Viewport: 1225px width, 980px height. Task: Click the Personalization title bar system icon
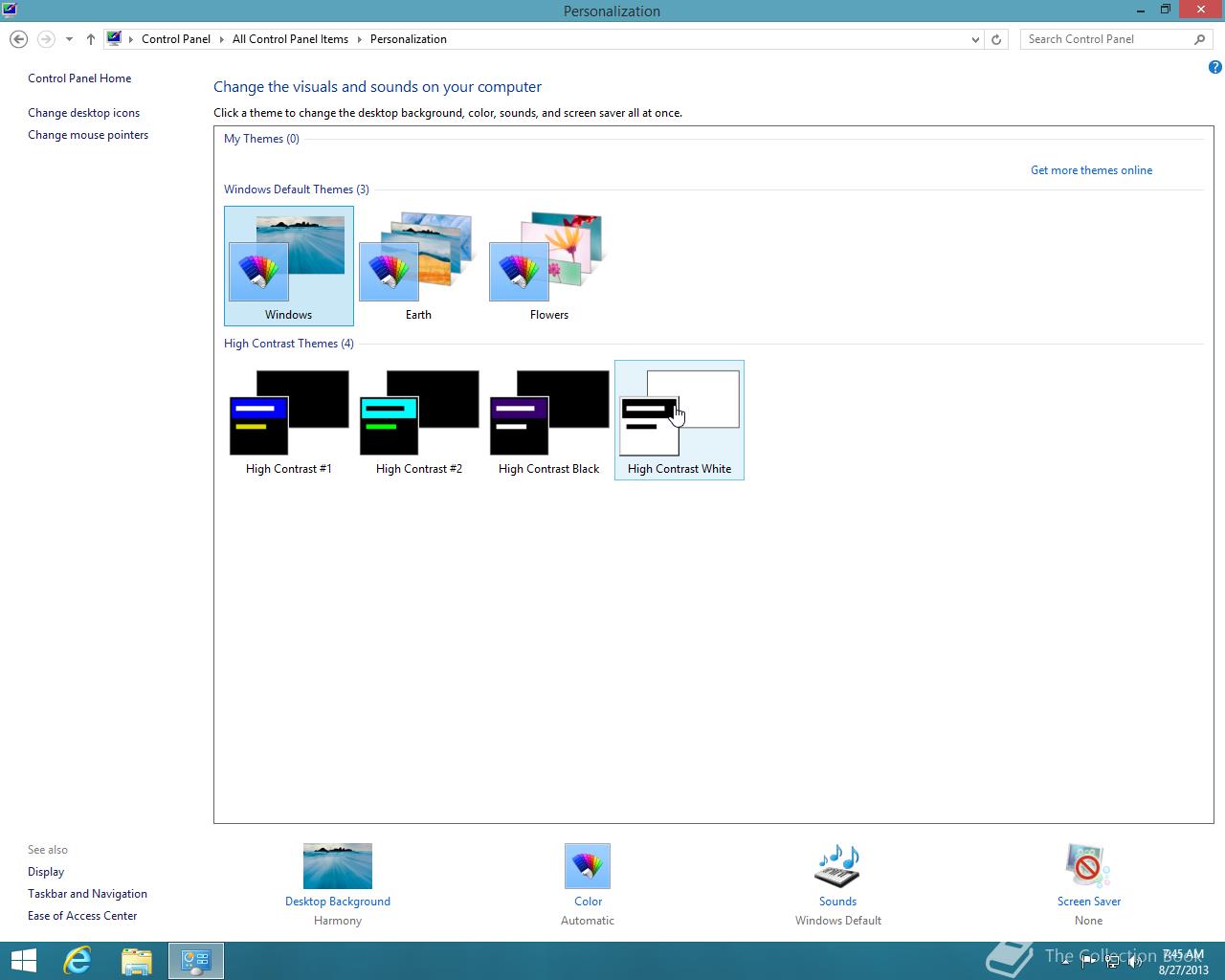point(10,11)
